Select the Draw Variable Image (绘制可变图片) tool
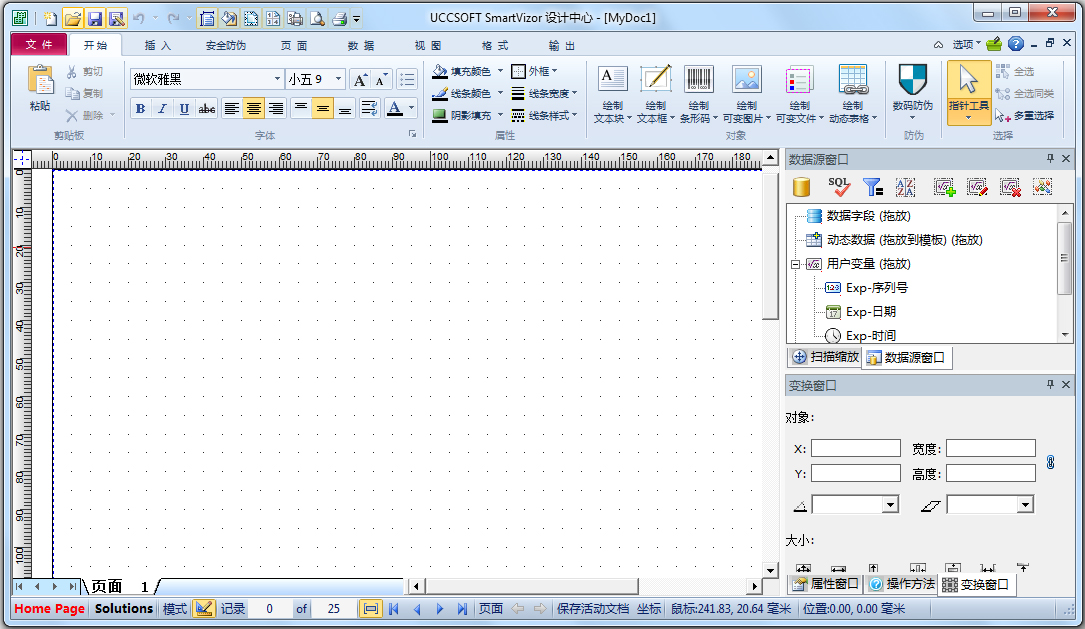The image size is (1085, 629). point(747,95)
